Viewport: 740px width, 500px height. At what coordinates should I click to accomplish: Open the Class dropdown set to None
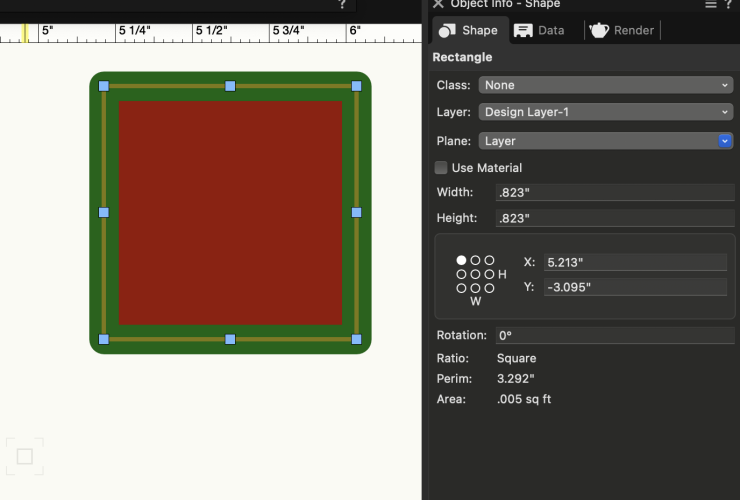tap(606, 85)
